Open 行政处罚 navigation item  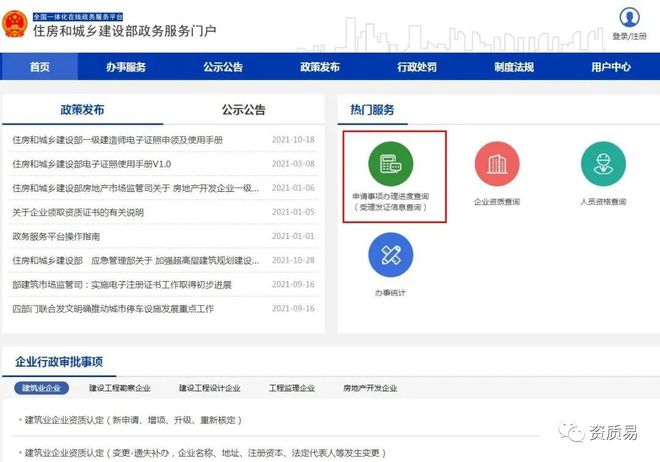point(417,67)
